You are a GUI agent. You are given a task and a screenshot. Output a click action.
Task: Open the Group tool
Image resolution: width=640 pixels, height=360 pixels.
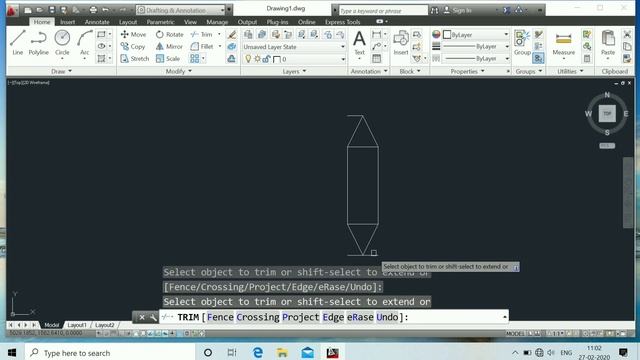click(522, 43)
